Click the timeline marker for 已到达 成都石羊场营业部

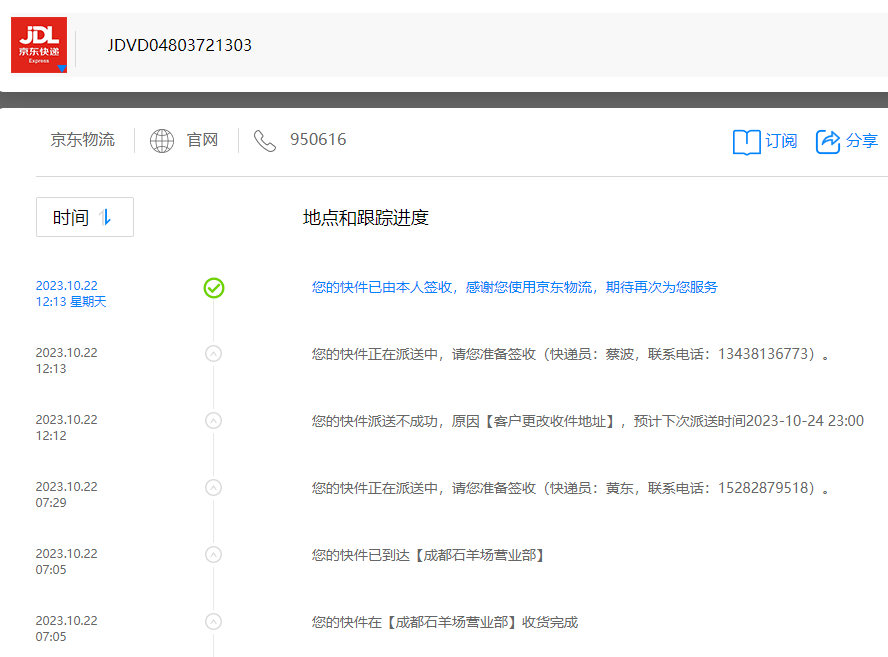(214, 554)
